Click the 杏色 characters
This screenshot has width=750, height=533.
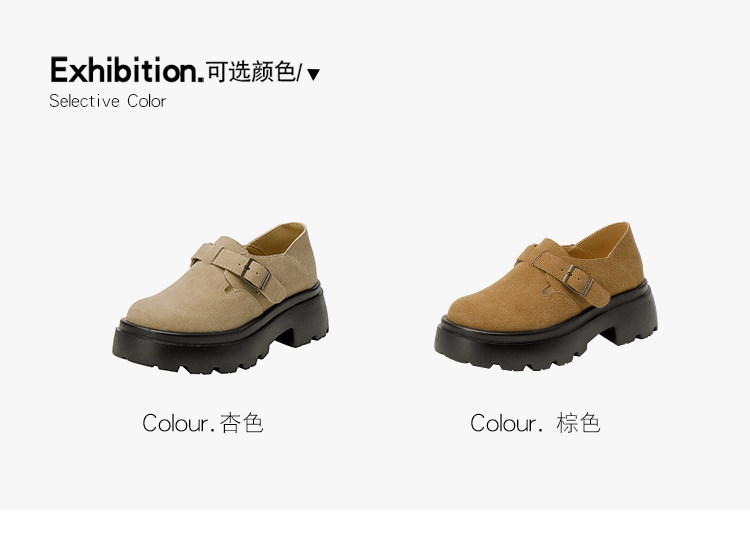coord(242,423)
